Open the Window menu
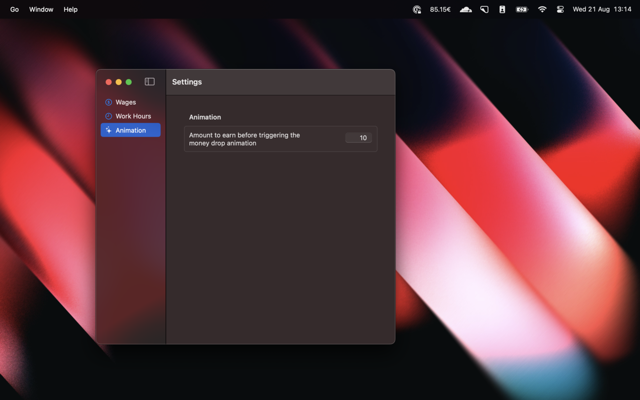Image resolution: width=640 pixels, height=400 pixels. pos(41,9)
